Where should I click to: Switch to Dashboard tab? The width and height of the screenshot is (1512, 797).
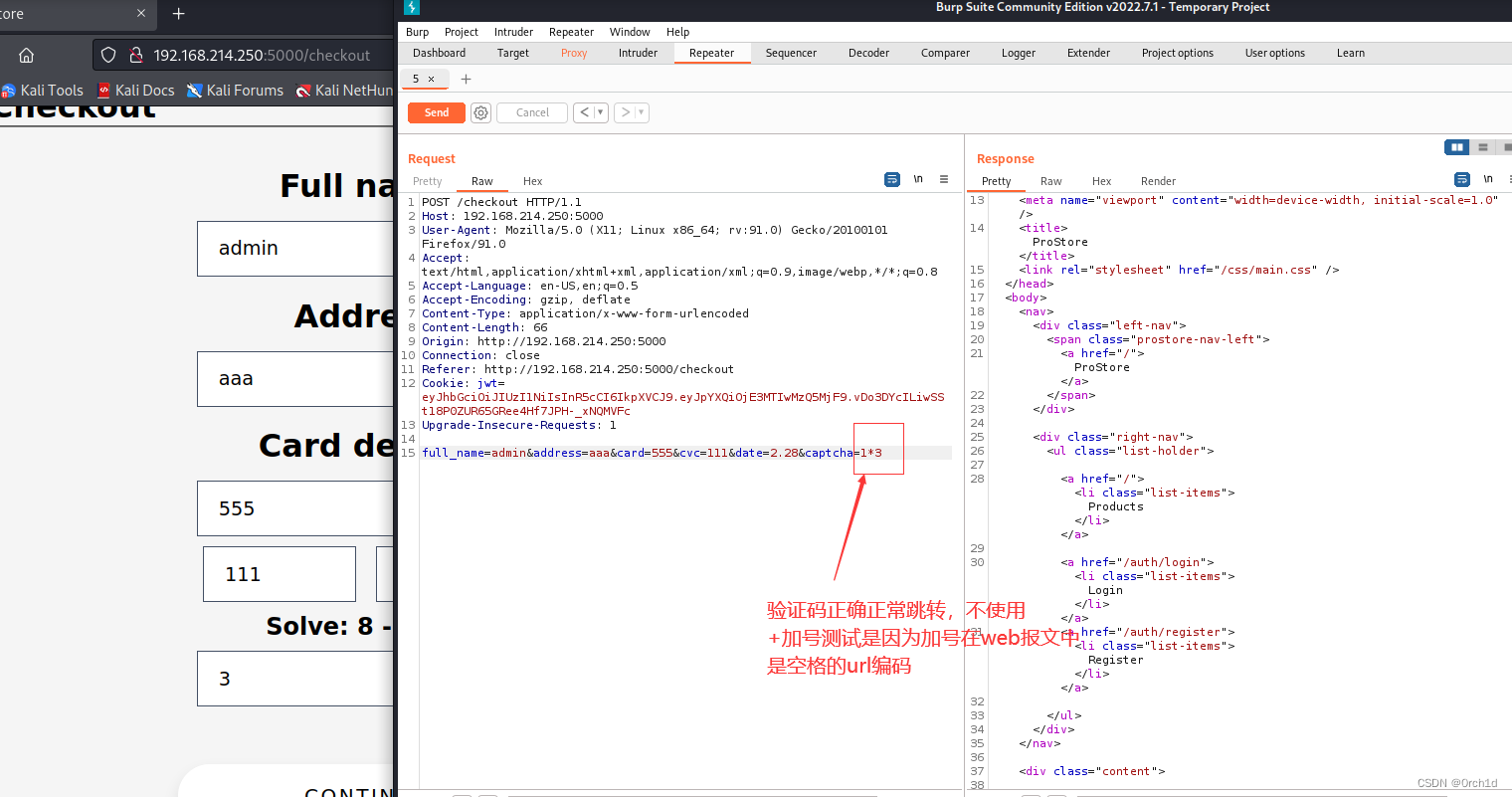(x=439, y=53)
